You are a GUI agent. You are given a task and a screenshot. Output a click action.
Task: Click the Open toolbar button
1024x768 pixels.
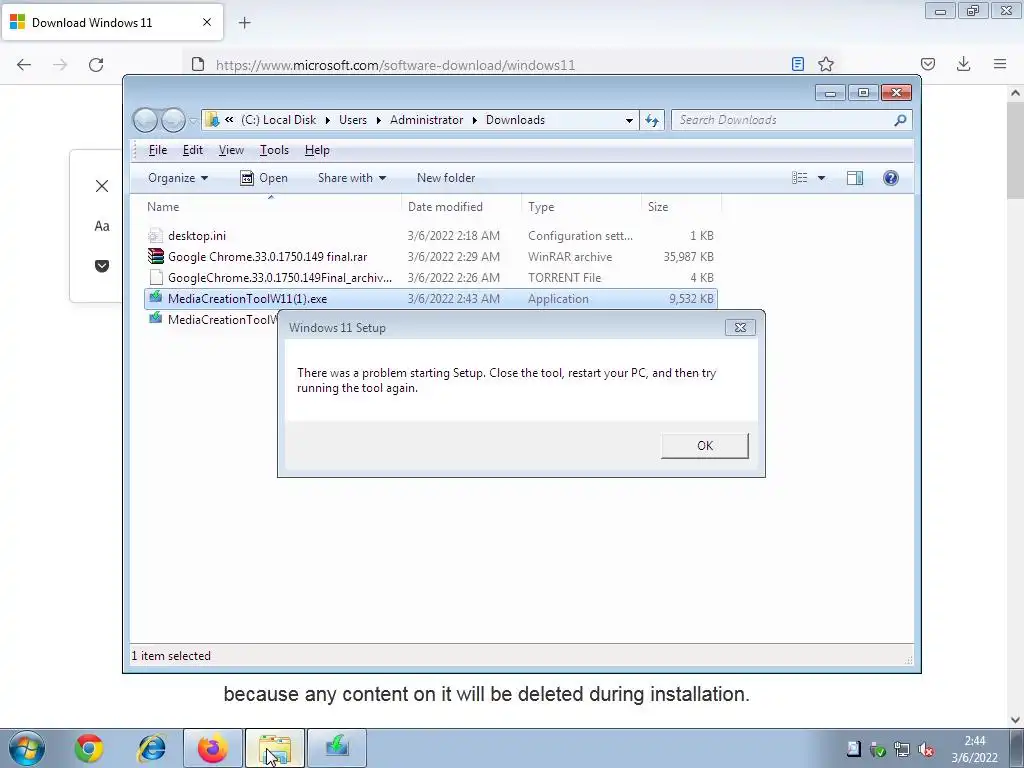coord(264,178)
